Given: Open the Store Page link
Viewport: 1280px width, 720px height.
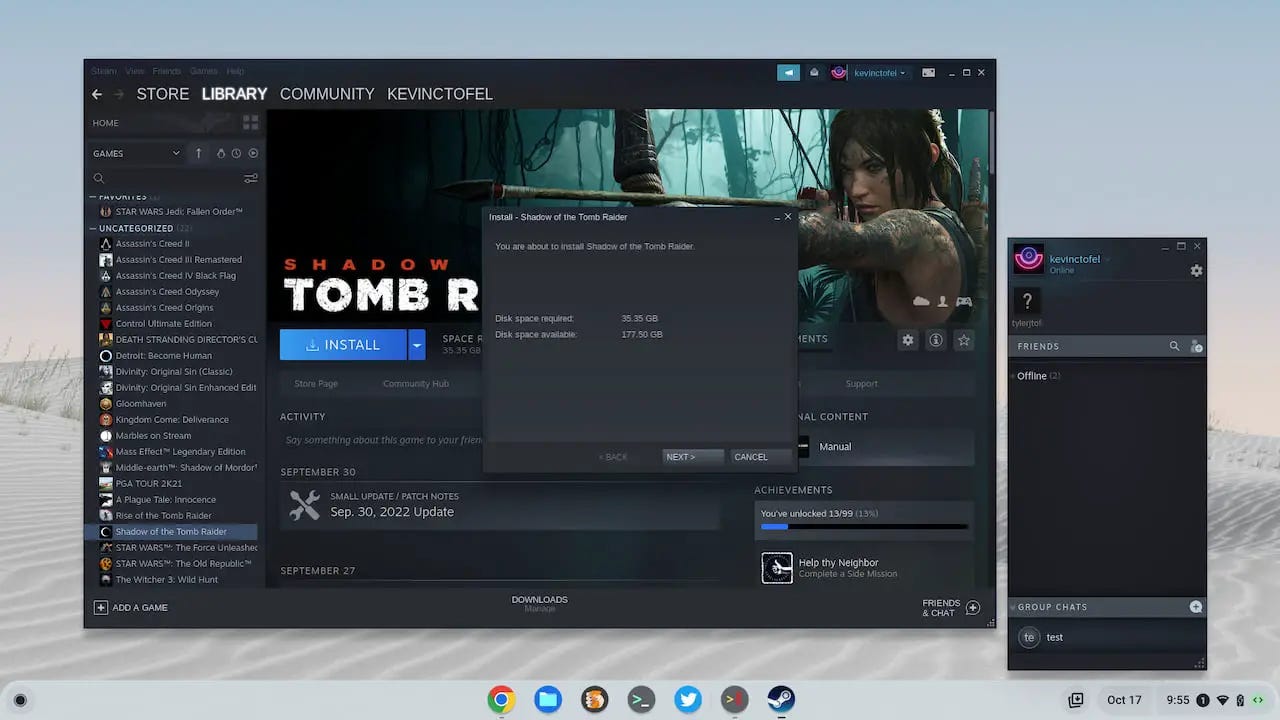Looking at the screenshot, I should 316,384.
